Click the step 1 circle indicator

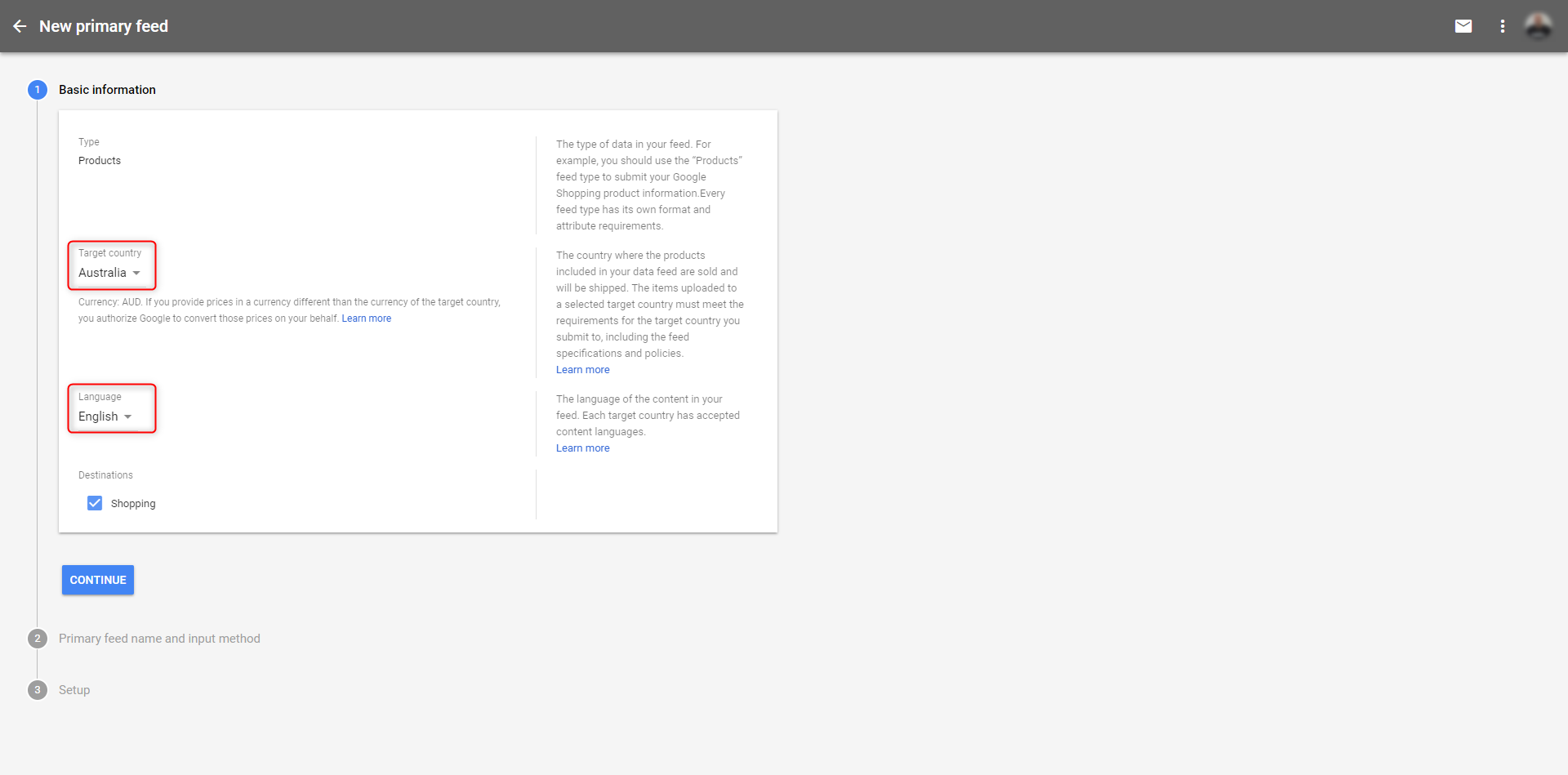point(37,90)
